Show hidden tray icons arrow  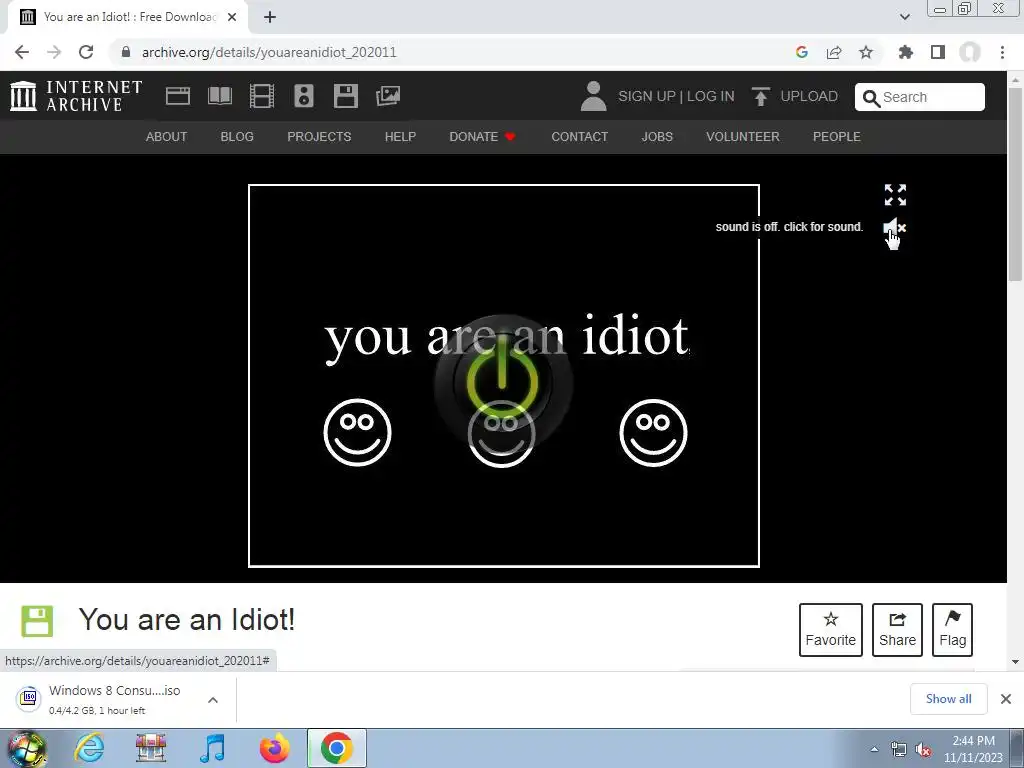pos(874,749)
